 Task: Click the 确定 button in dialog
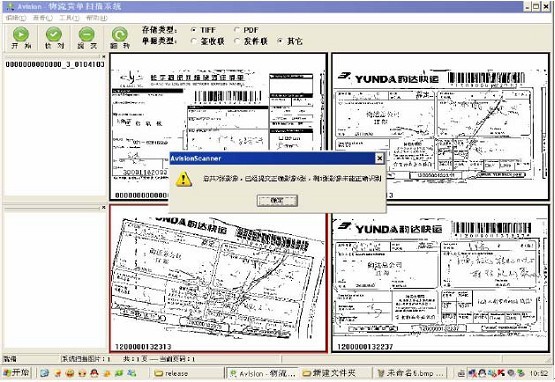(x=277, y=201)
